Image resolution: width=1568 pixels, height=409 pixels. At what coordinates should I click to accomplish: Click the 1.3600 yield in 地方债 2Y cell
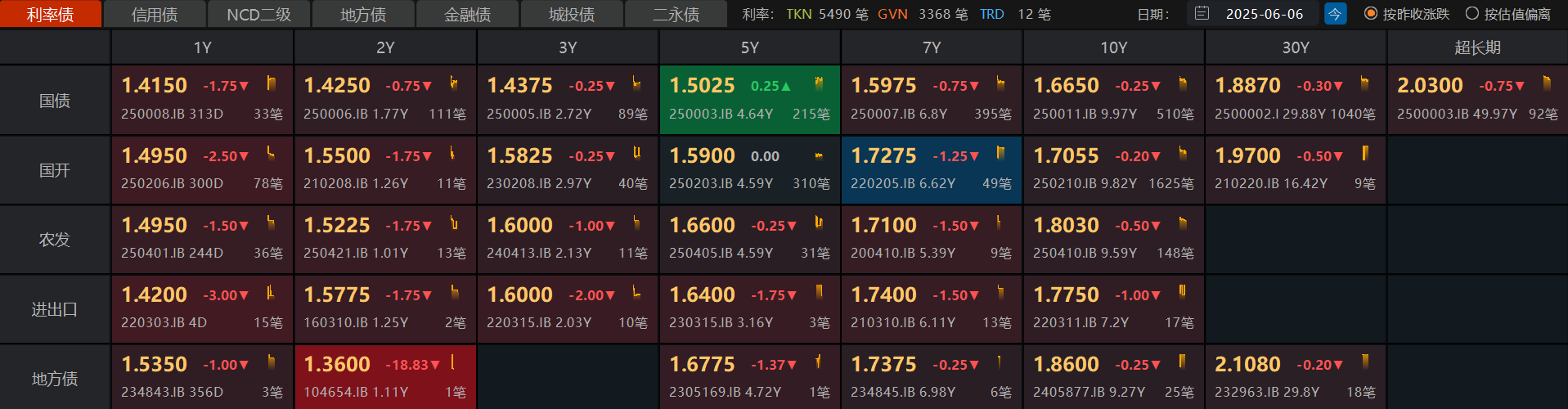click(x=337, y=364)
